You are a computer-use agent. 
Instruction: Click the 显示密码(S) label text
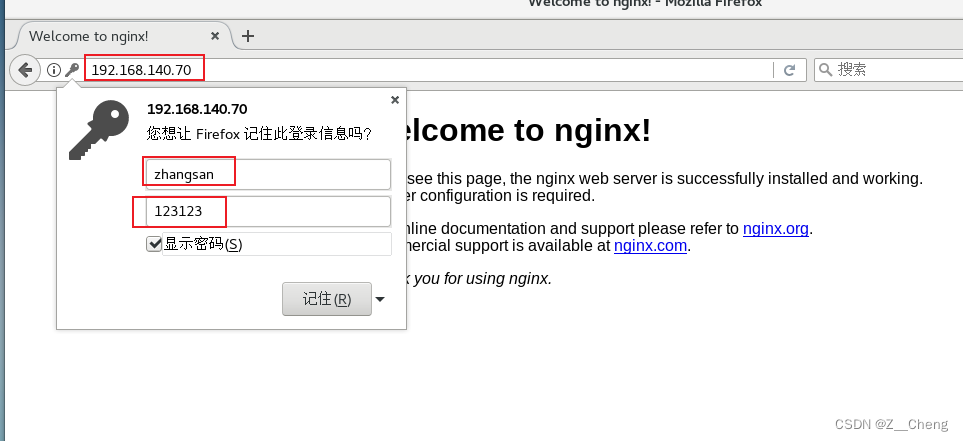(x=203, y=244)
